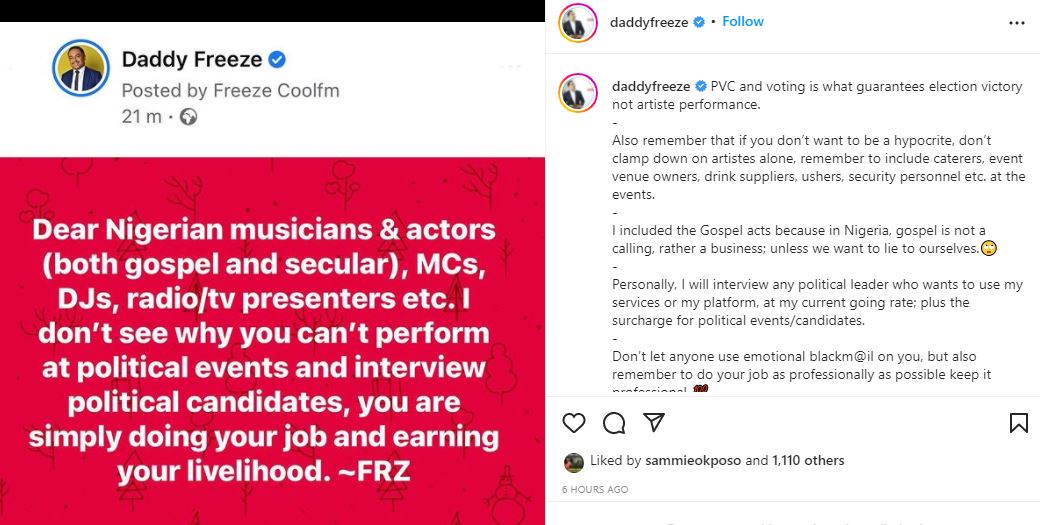Screen dimensions: 1040x525
Task: Click the "6 HOURS AGO" timestamp
Action: pyautogui.click(x=595, y=490)
